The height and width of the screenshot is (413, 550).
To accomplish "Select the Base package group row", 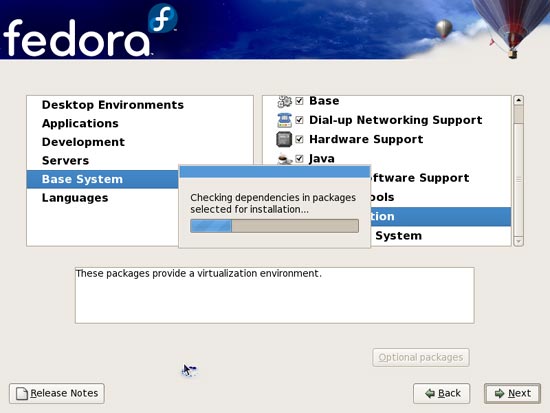I will point(387,101).
